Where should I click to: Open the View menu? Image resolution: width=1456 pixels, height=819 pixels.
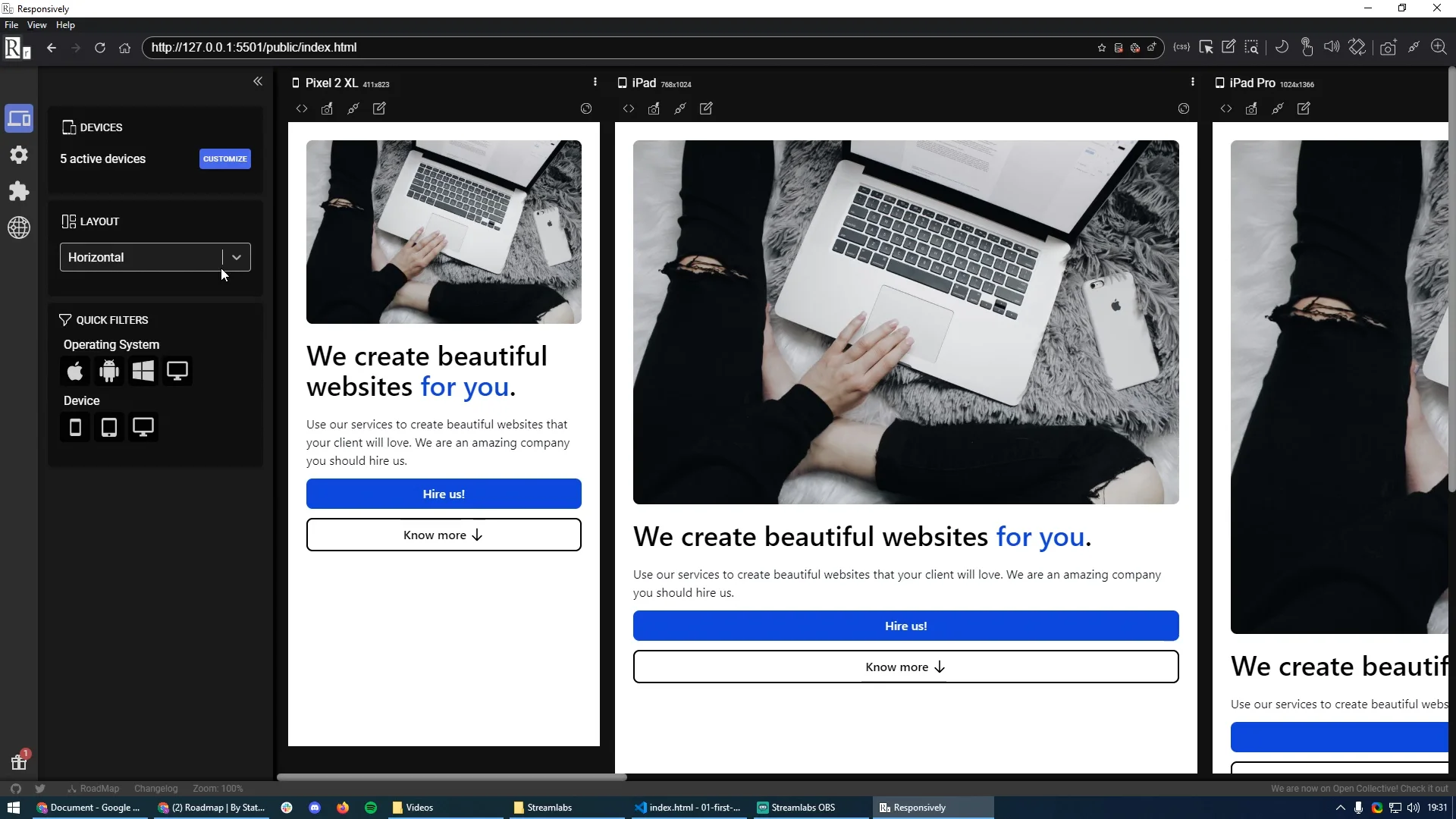36,25
